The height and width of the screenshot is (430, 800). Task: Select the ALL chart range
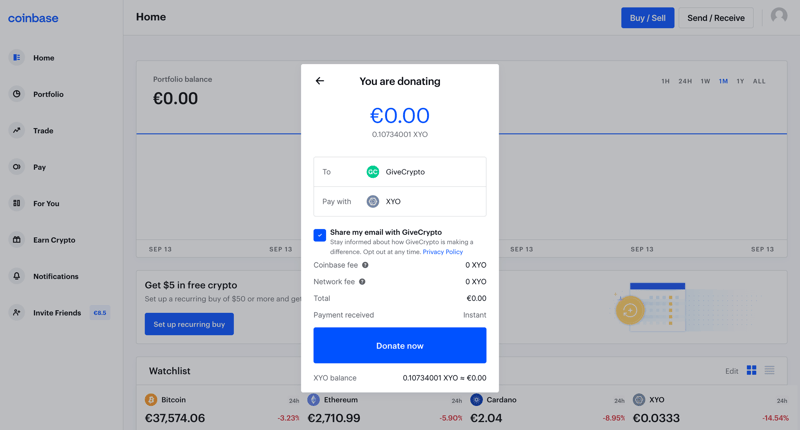pos(759,81)
